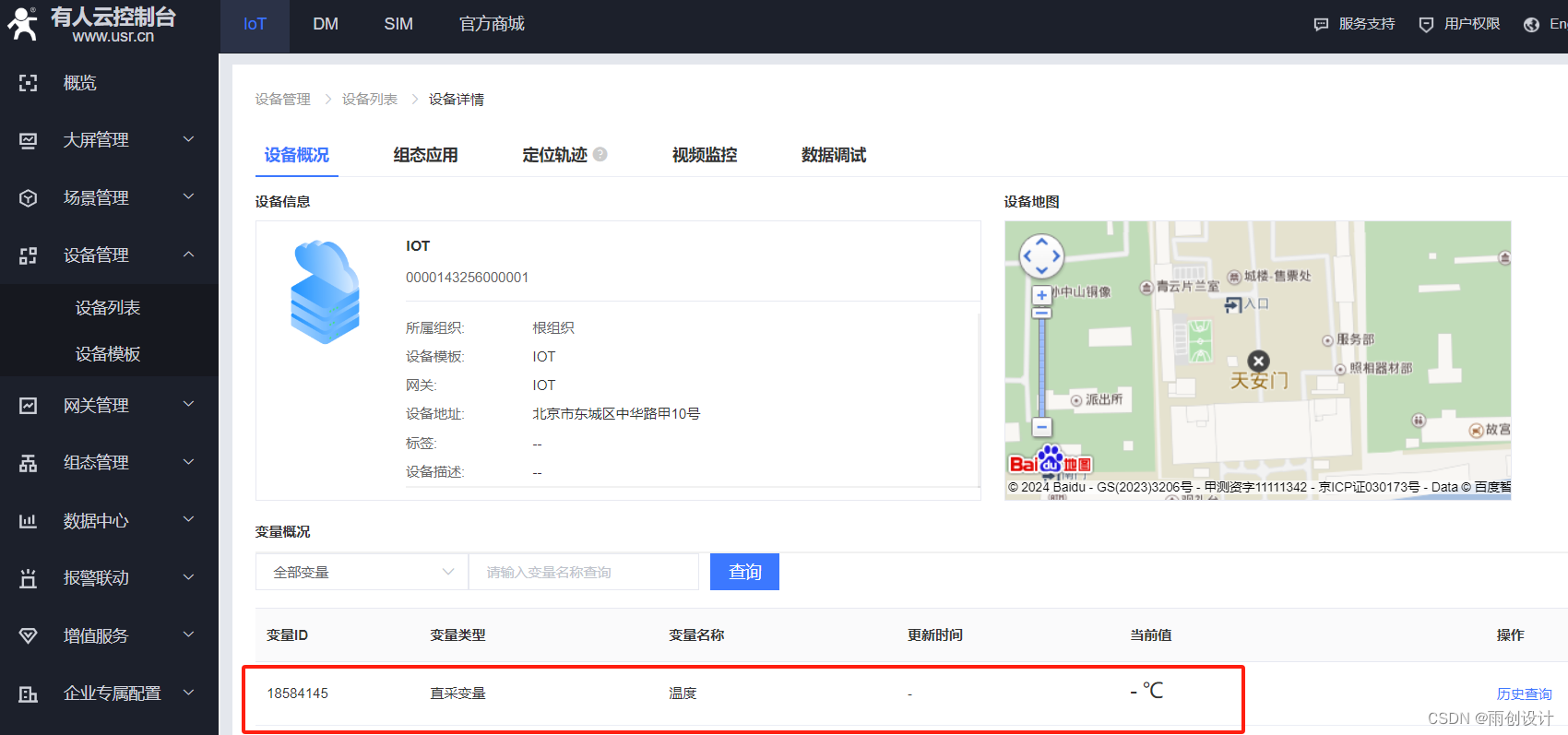Select the IoT top navigation tab
This screenshot has width=1568, height=735.
pos(255,24)
